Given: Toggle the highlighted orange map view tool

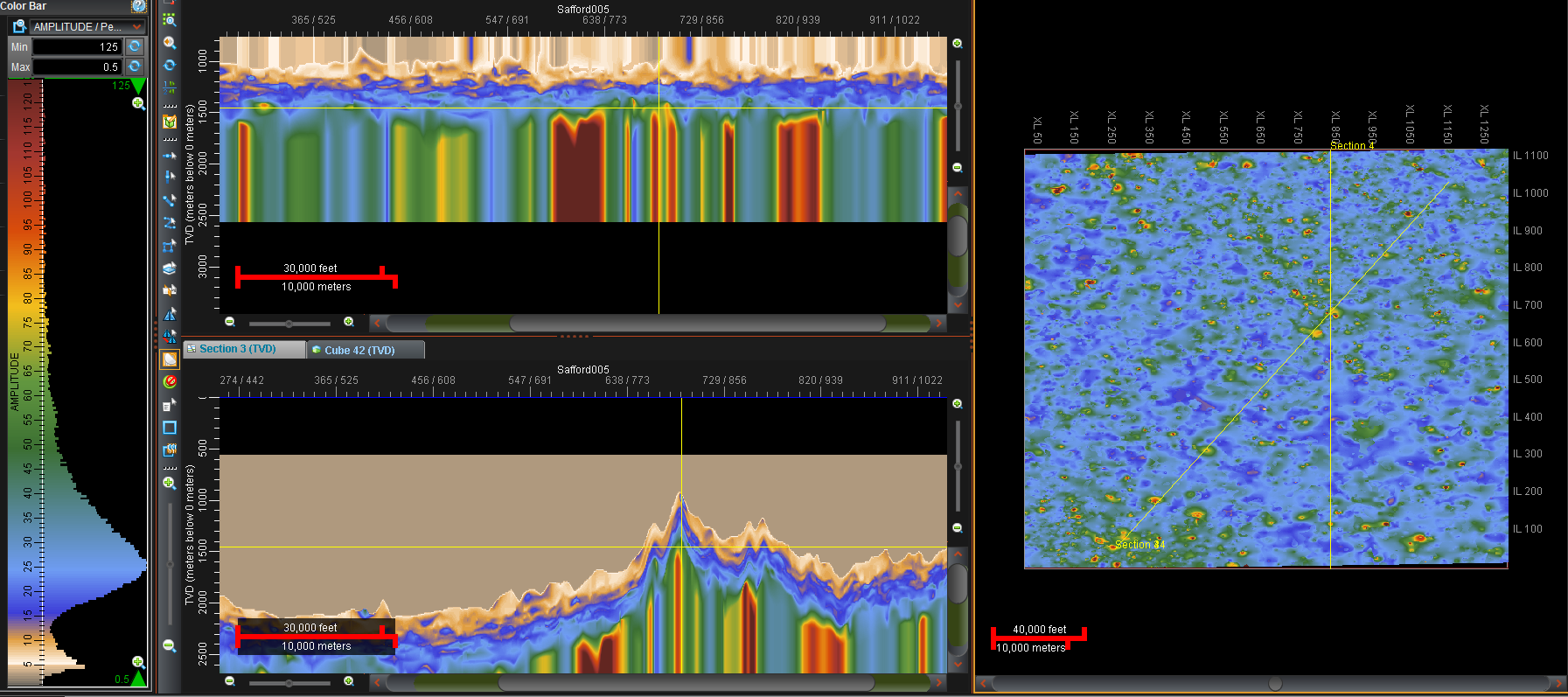Looking at the screenshot, I should [x=170, y=359].
